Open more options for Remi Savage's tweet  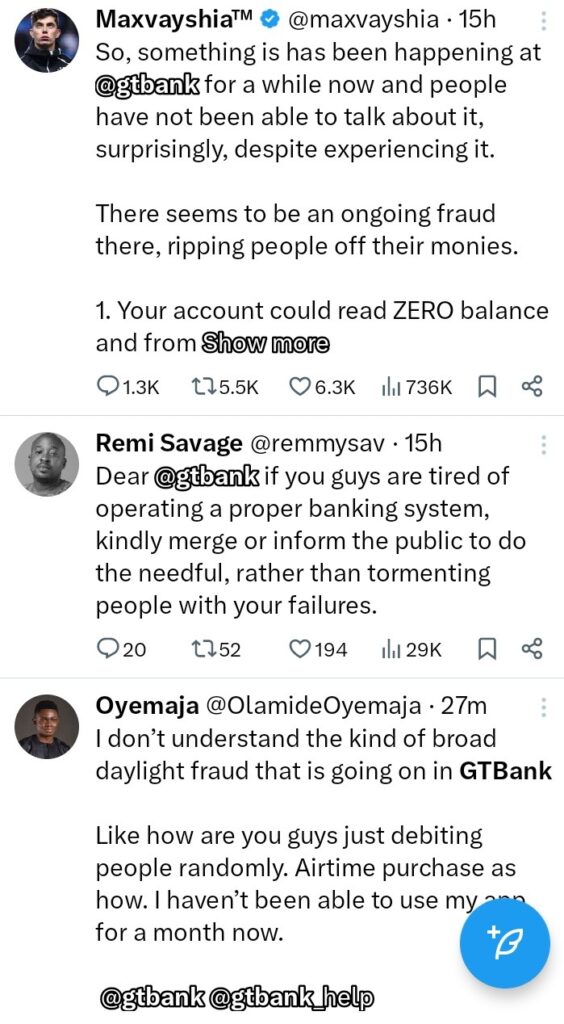[x=543, y=445]
